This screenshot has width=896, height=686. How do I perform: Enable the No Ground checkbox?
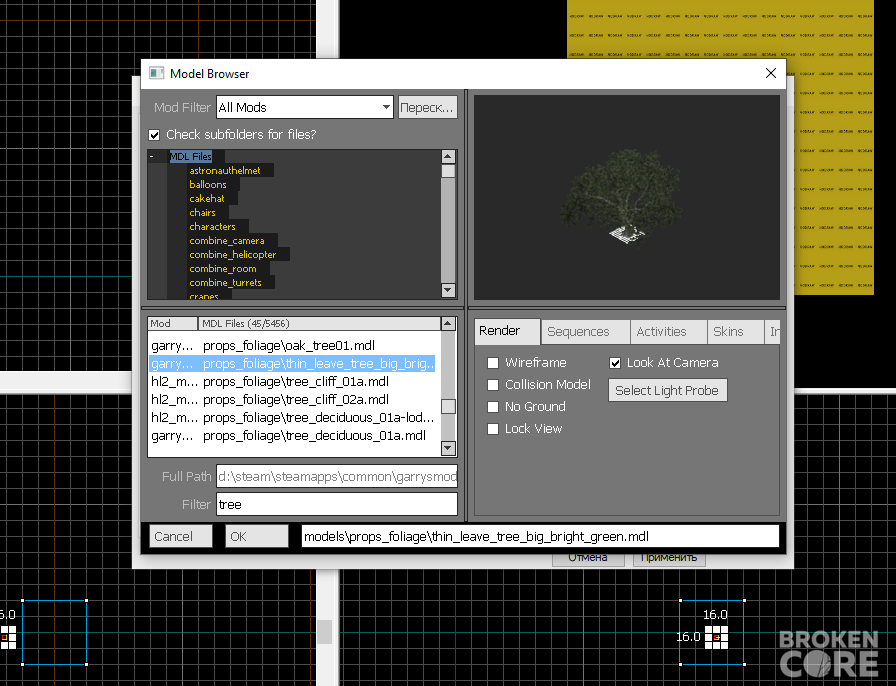pyautogui.click(x=493, y=407)
